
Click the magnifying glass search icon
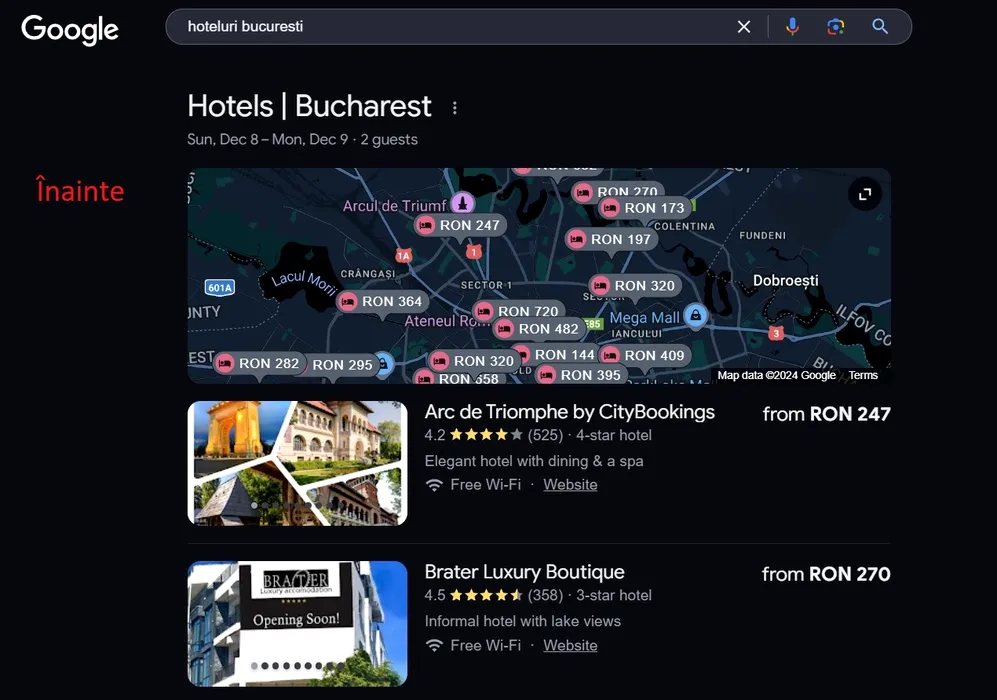click(879, 27)
